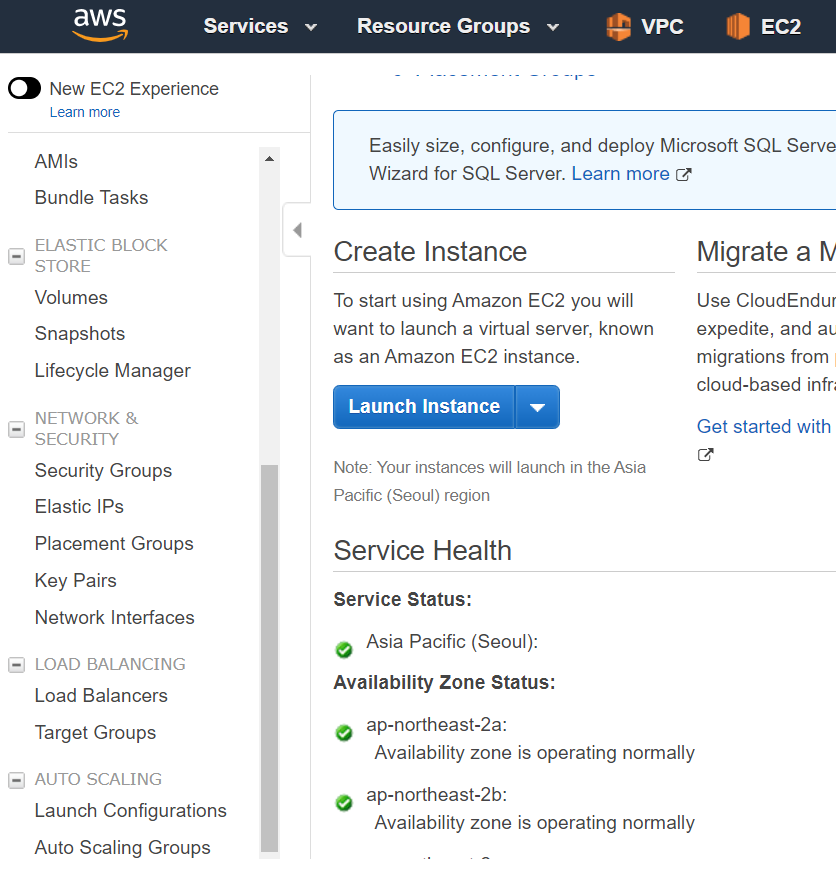Screen dimensions: 836x869
Task: Open Lifecycle Manager
Action: pyautogui.click(x=113, y=370)
